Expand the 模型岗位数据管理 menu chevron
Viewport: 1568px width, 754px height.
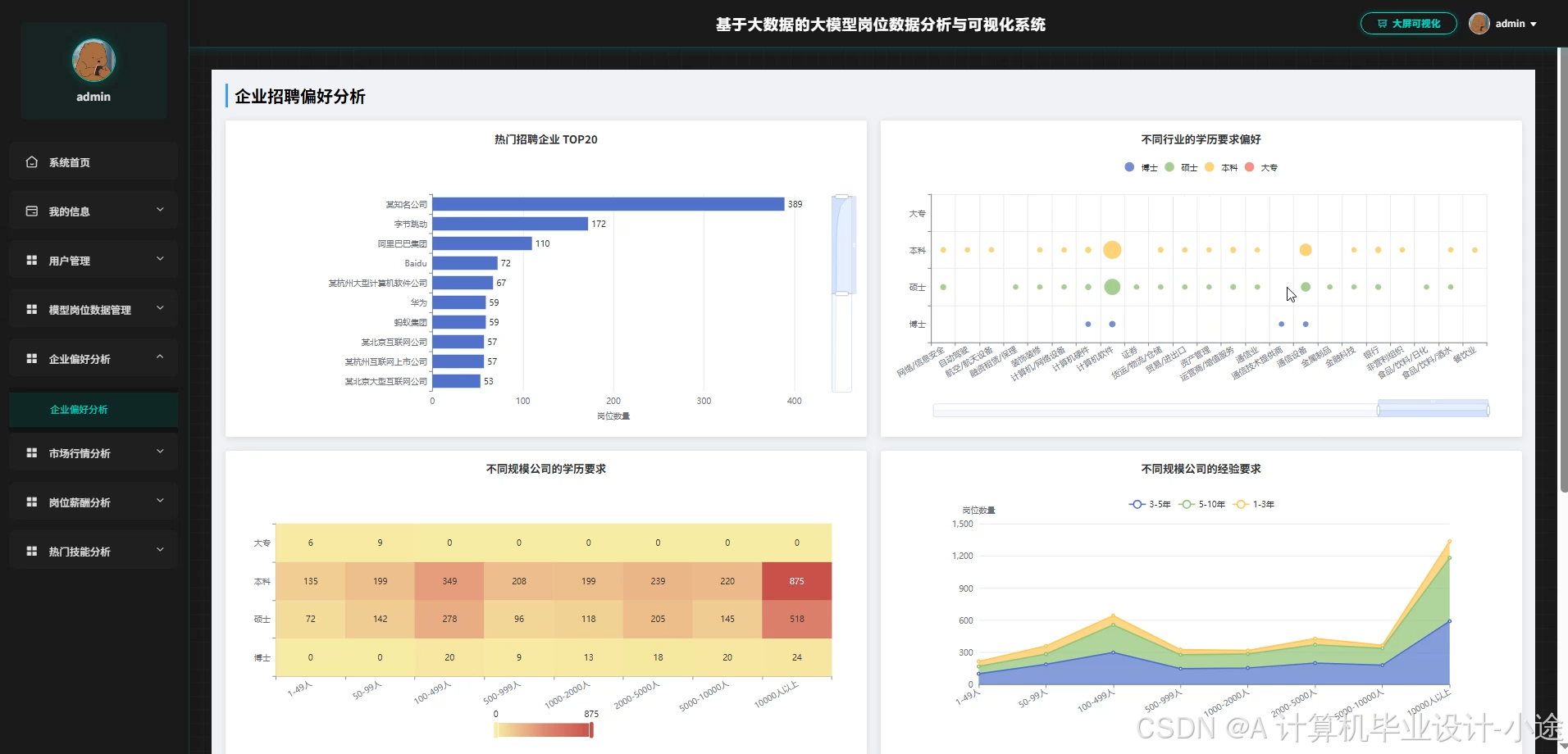(160, 309)
